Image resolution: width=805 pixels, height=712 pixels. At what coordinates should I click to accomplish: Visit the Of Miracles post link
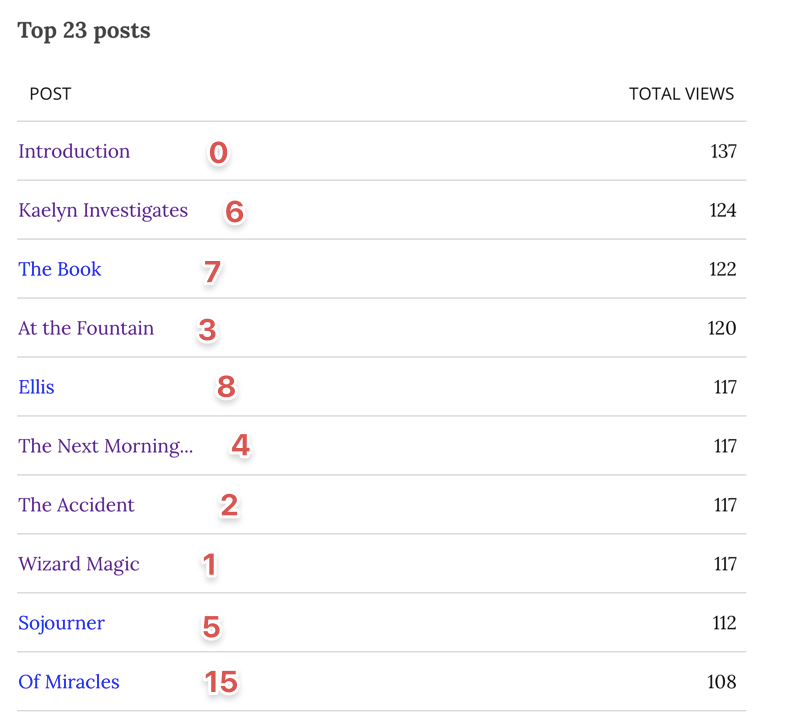(x=69, y=683)
